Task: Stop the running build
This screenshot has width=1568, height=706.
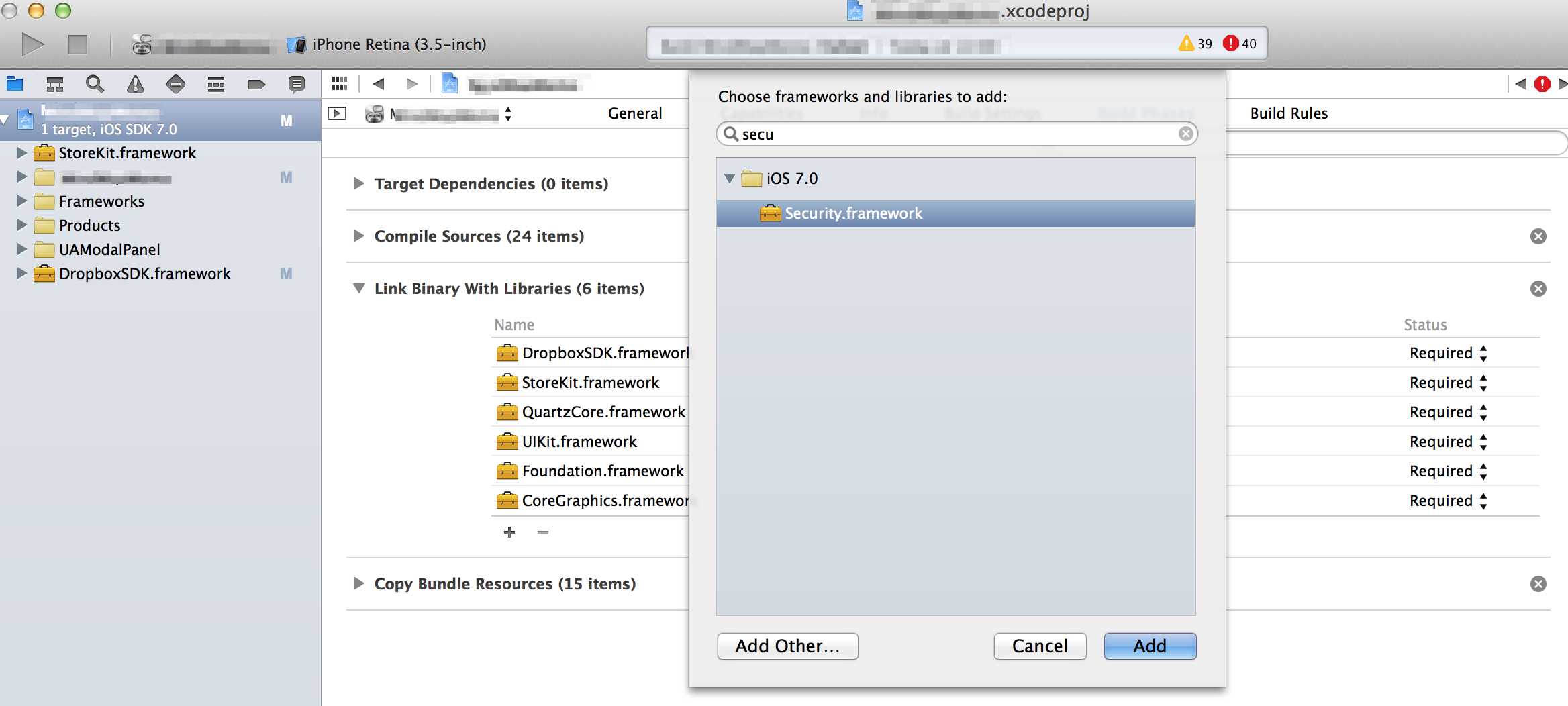Action: [x=78, y=44]
